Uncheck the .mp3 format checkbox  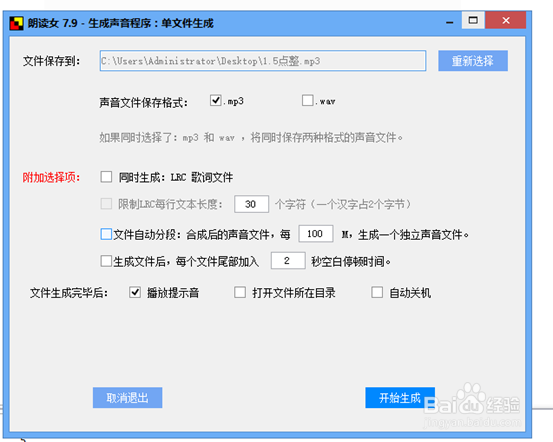pos(215,100)
